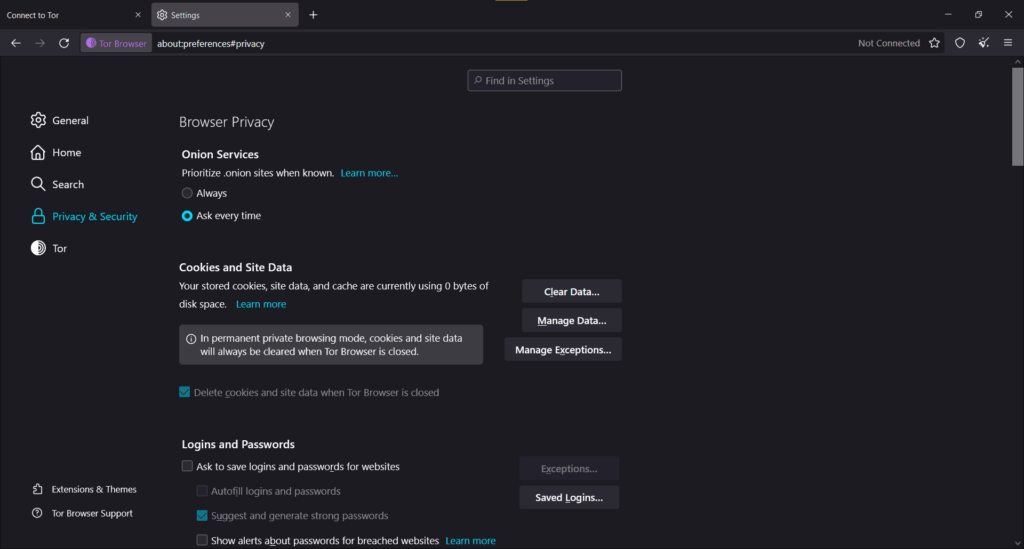Switch to the Connect to Tor tab
1024x549 pixels.
(74, 15)
